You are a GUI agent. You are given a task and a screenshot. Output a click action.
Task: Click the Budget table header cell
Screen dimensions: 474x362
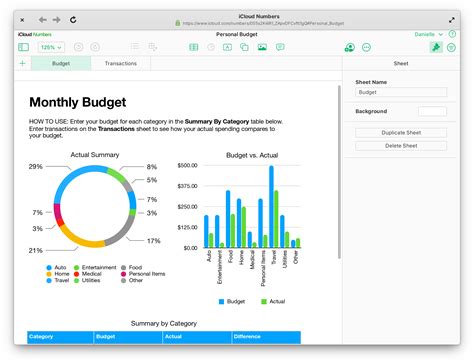[x=128, y=337]
